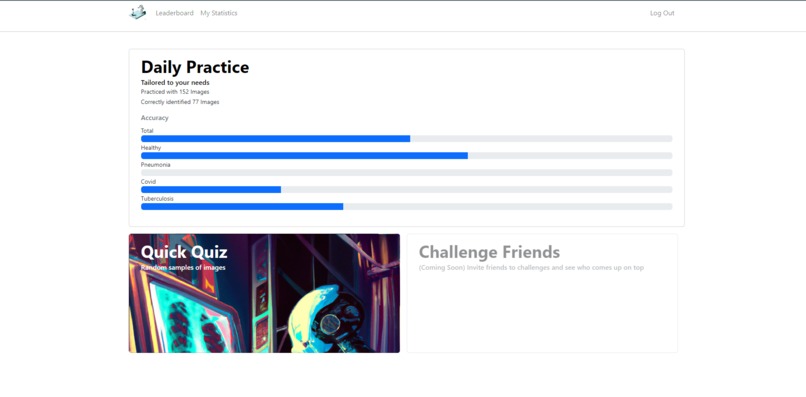Click the Challenge Friends heading
806x397 pixels.
coord(489,252)
